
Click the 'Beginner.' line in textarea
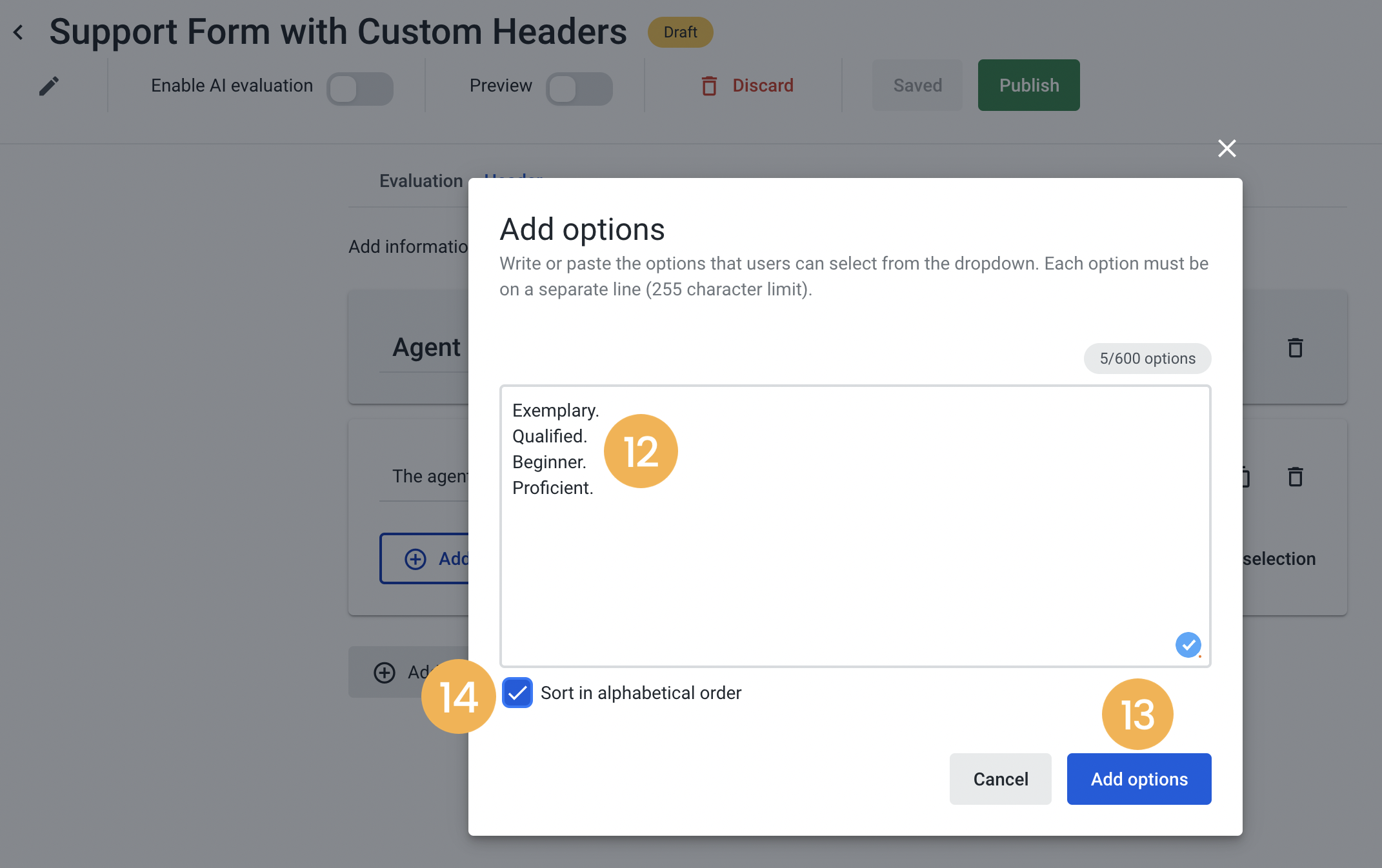(549, 462)
